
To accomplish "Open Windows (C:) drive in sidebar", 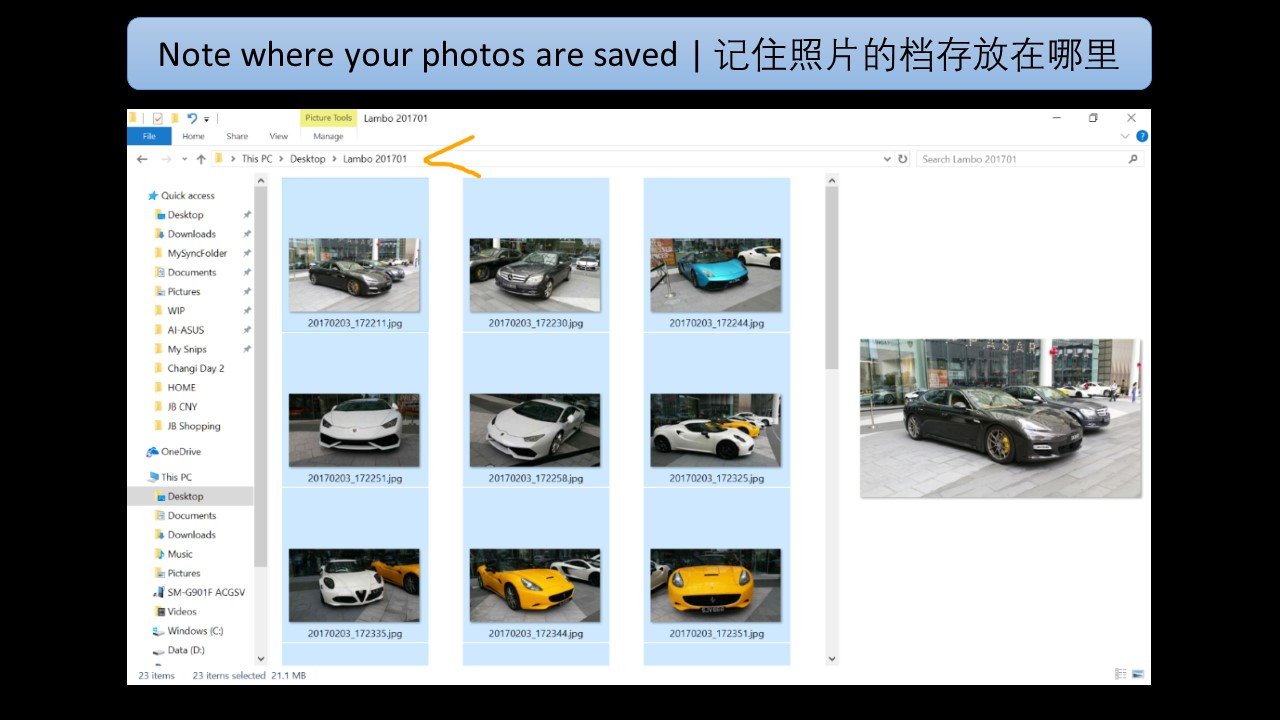I will pos(195,631).
